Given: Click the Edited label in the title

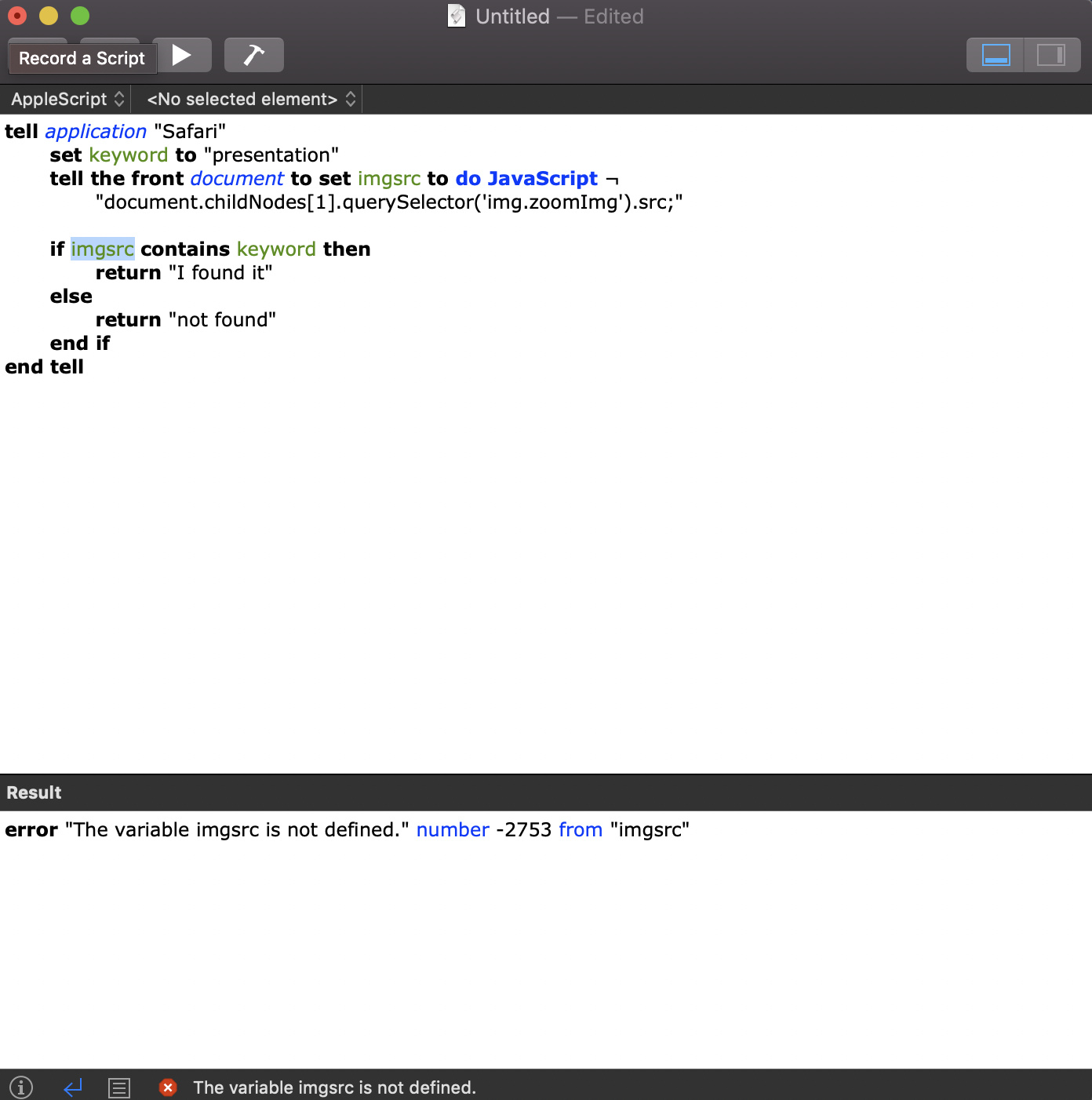Looking at the screenshot, I should 613,16.
